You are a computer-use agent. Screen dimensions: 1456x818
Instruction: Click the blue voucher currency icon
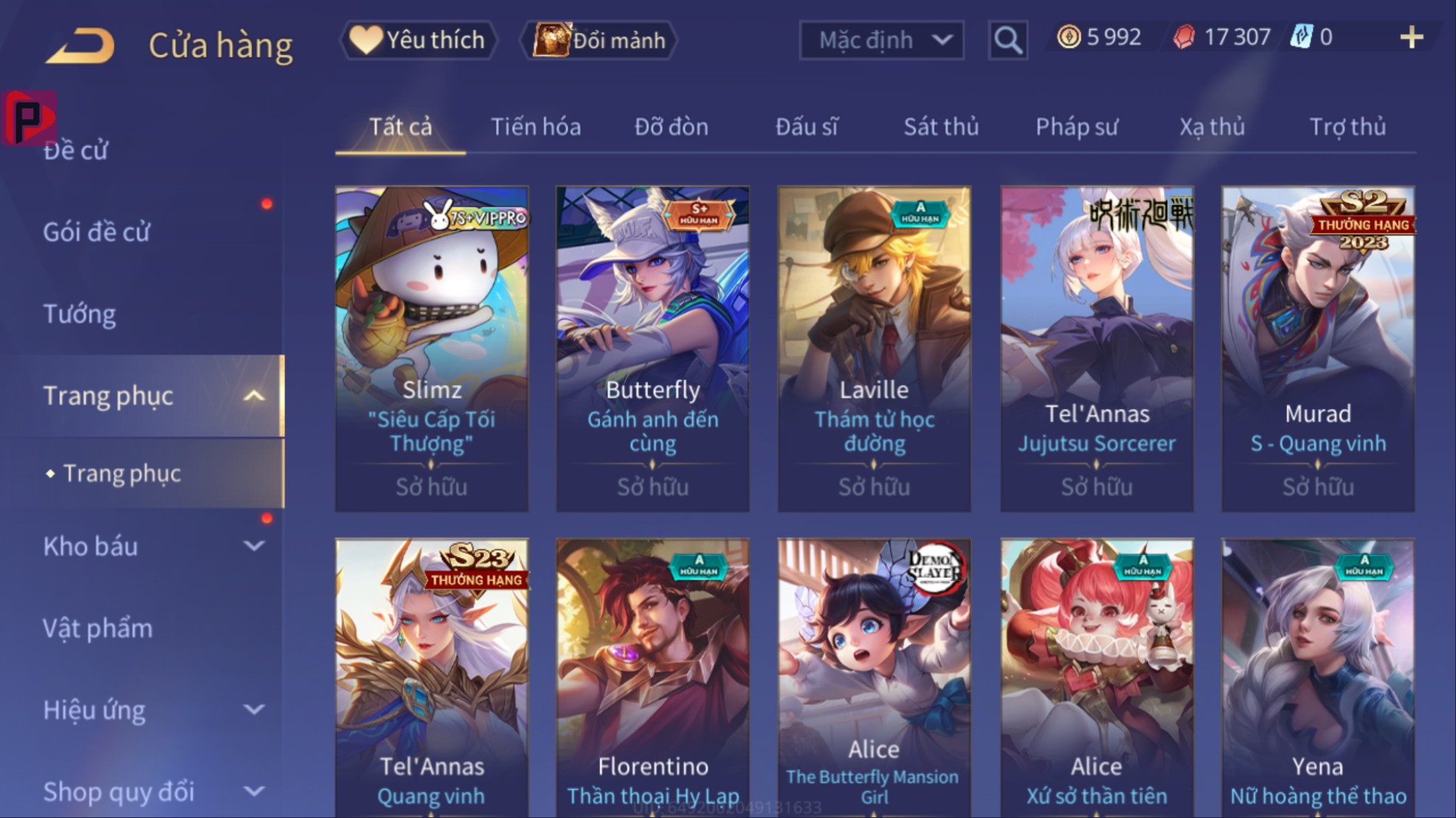click(1301, 37)
